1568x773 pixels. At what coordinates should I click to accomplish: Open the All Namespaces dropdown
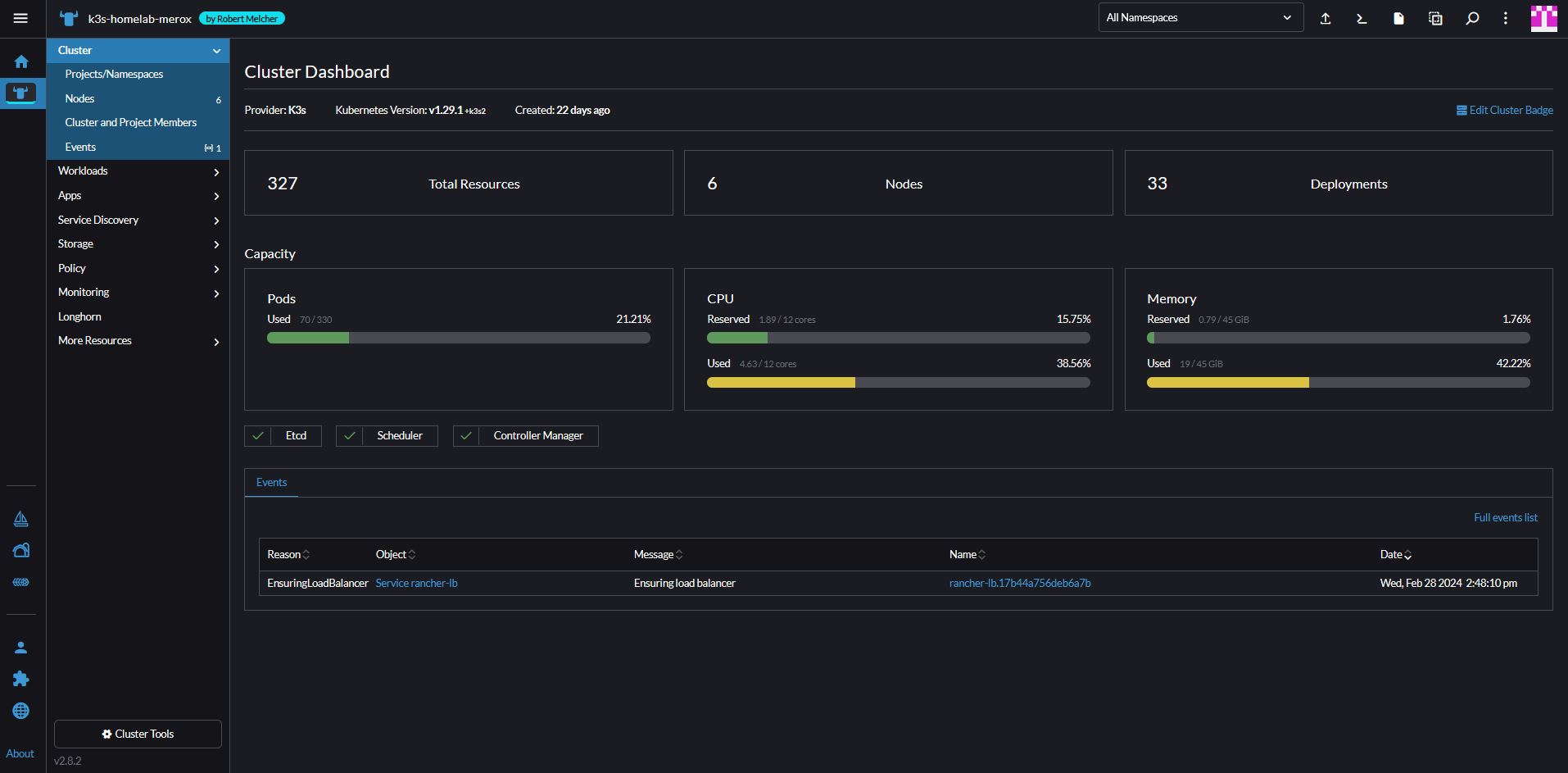(1200, 17)
